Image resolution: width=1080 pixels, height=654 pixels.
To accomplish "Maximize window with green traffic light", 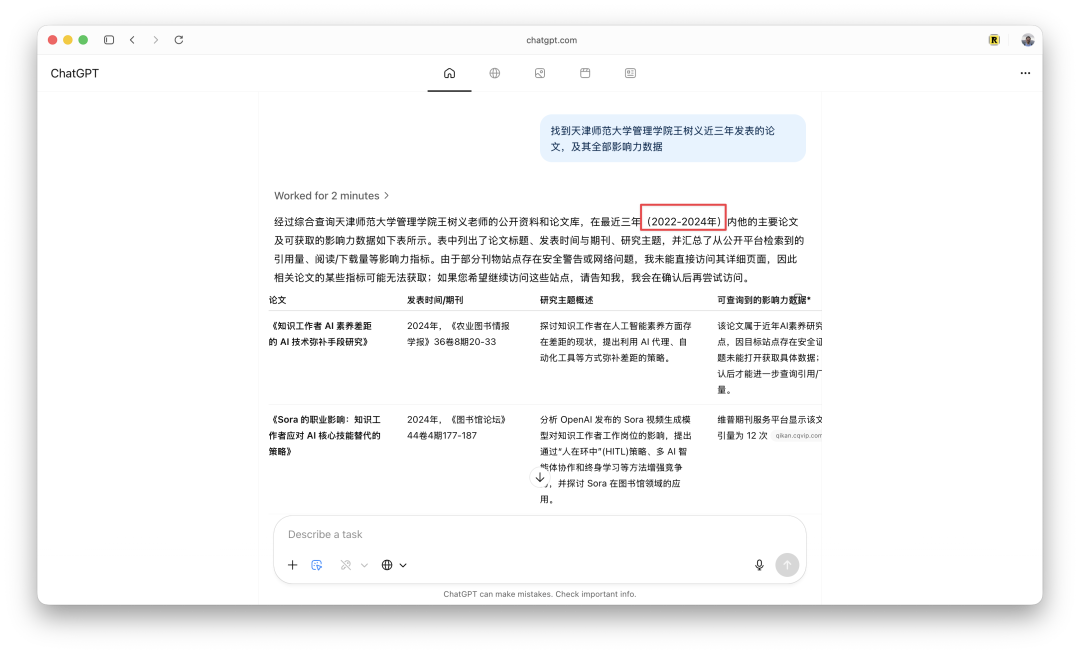I will click(83, 40).
